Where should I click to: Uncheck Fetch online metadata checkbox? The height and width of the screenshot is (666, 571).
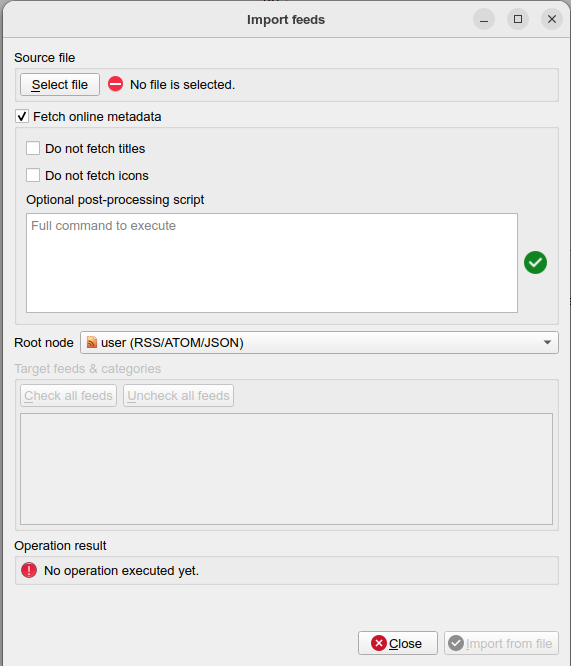coord(22,116)
